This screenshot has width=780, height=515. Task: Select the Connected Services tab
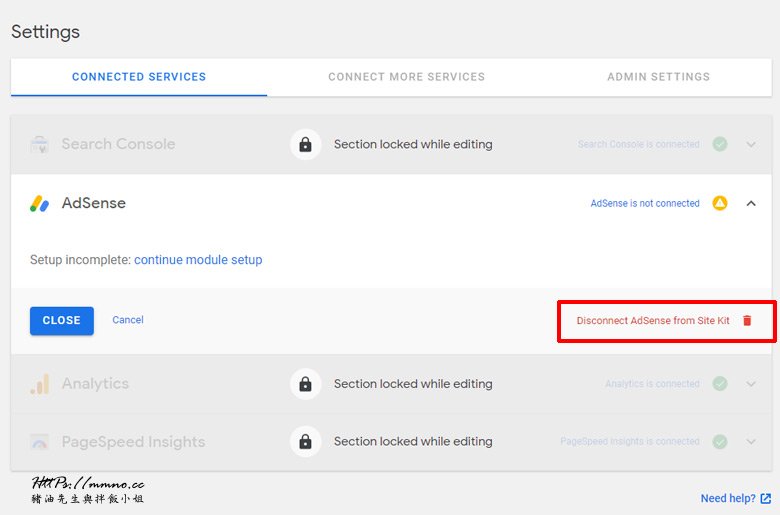point(139,77)
